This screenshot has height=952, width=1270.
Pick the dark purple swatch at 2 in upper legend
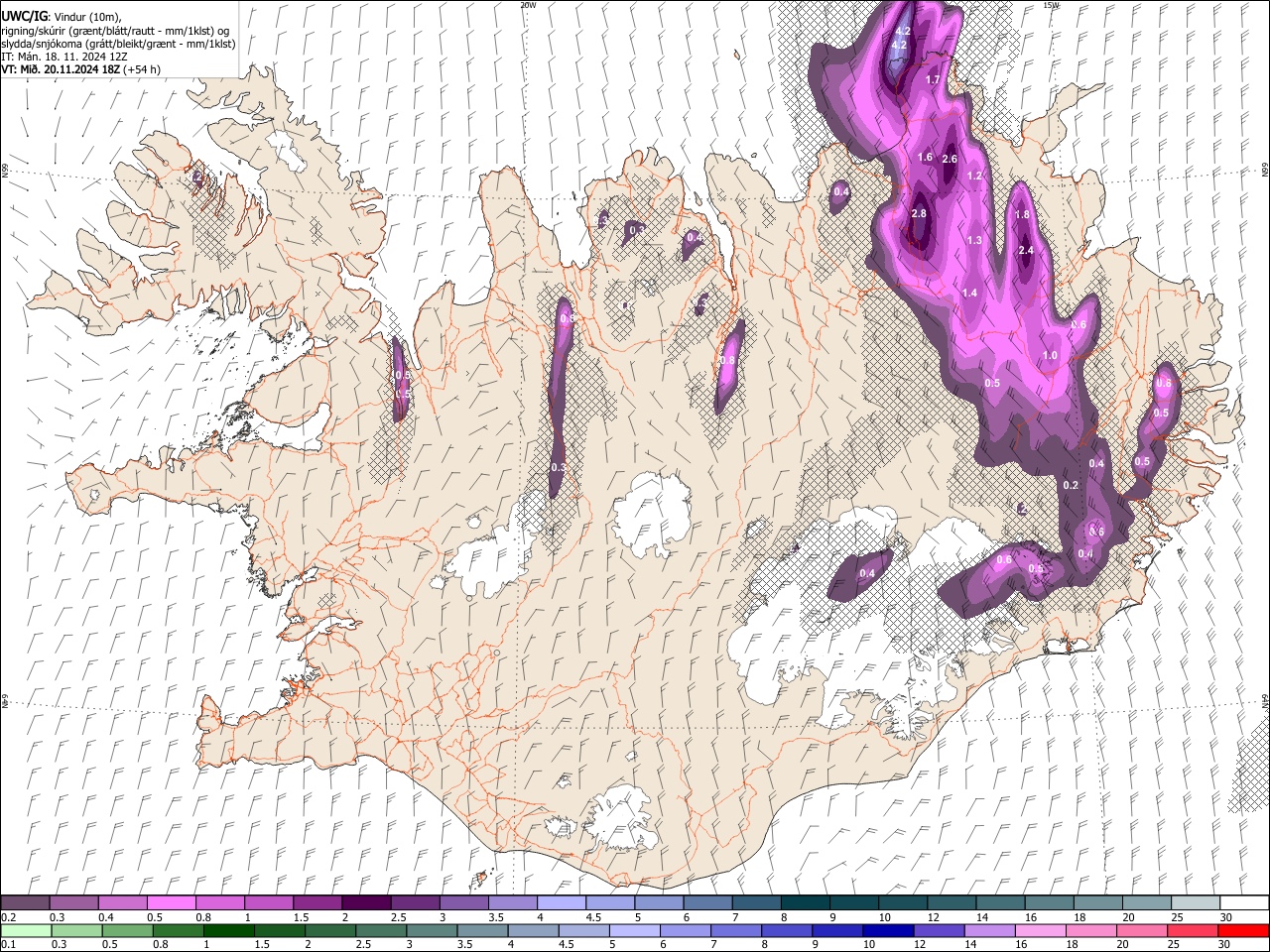click(366, 903)
